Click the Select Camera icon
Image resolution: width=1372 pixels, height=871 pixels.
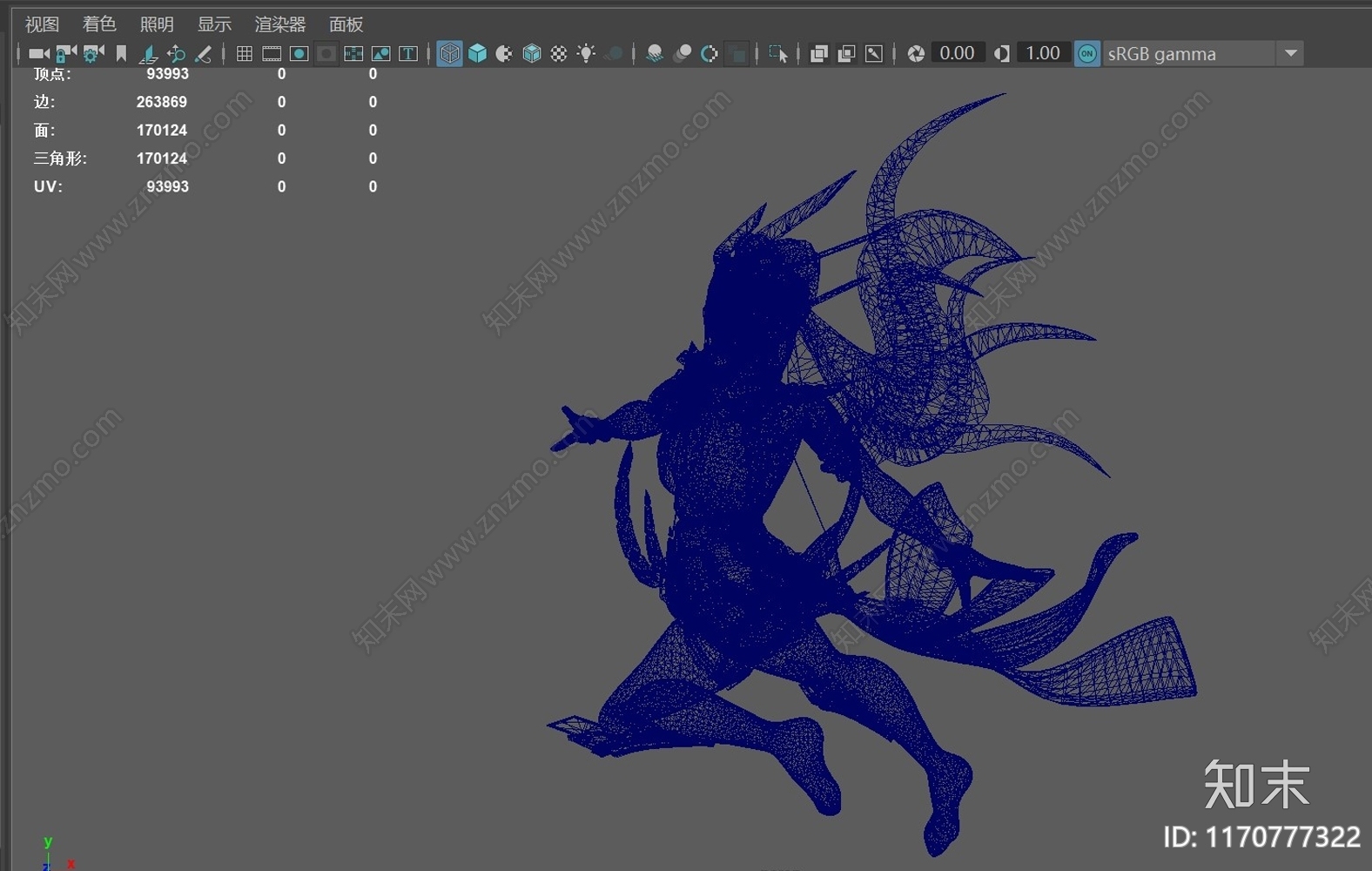click(39, 54)
